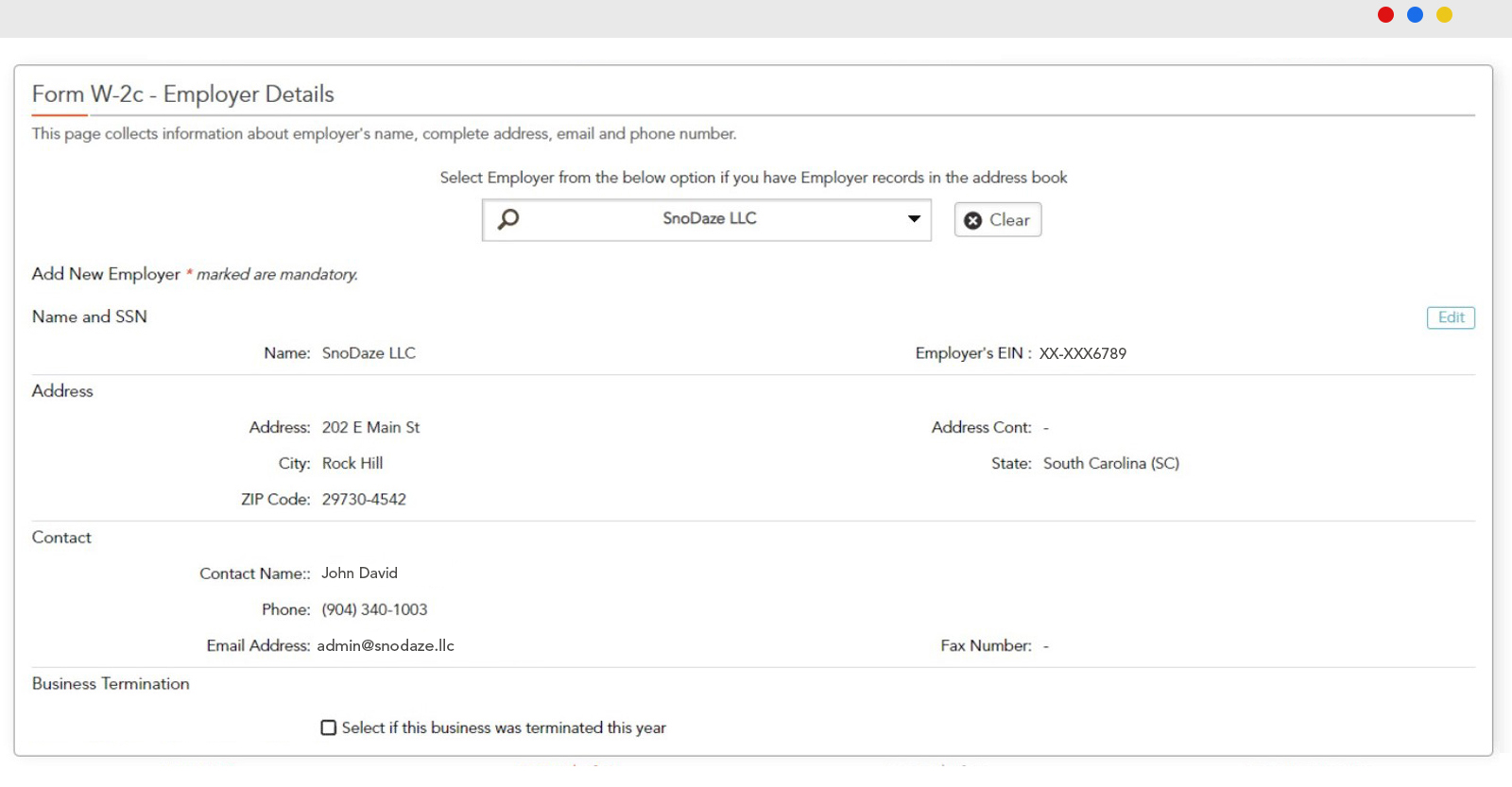Click the ZIP code 29730-4542
Screen dimensions: 1512x787
(364, 499)
